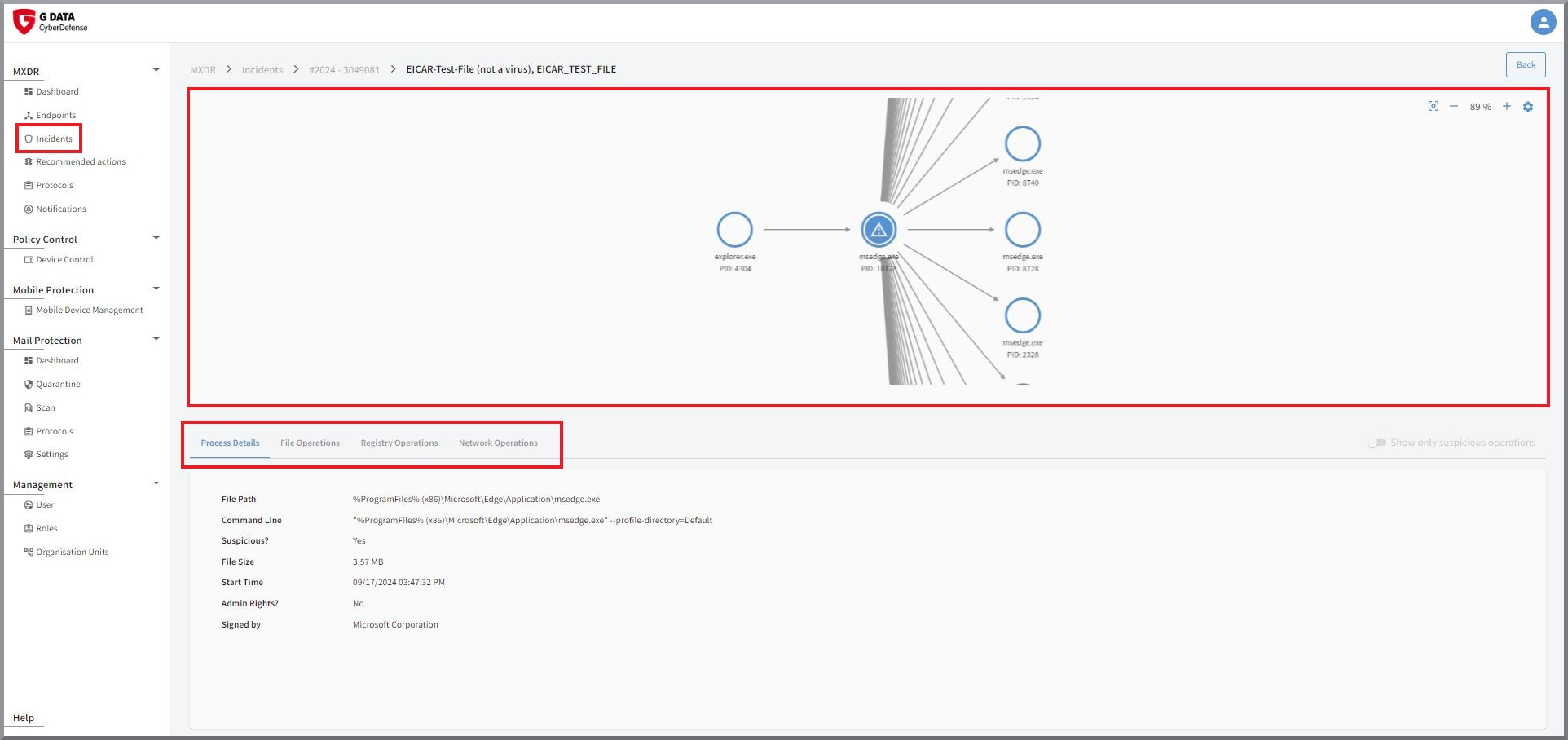Switch to File Operations tab
The height and width of the screenshot is (740, 1568).
(310, 443)
